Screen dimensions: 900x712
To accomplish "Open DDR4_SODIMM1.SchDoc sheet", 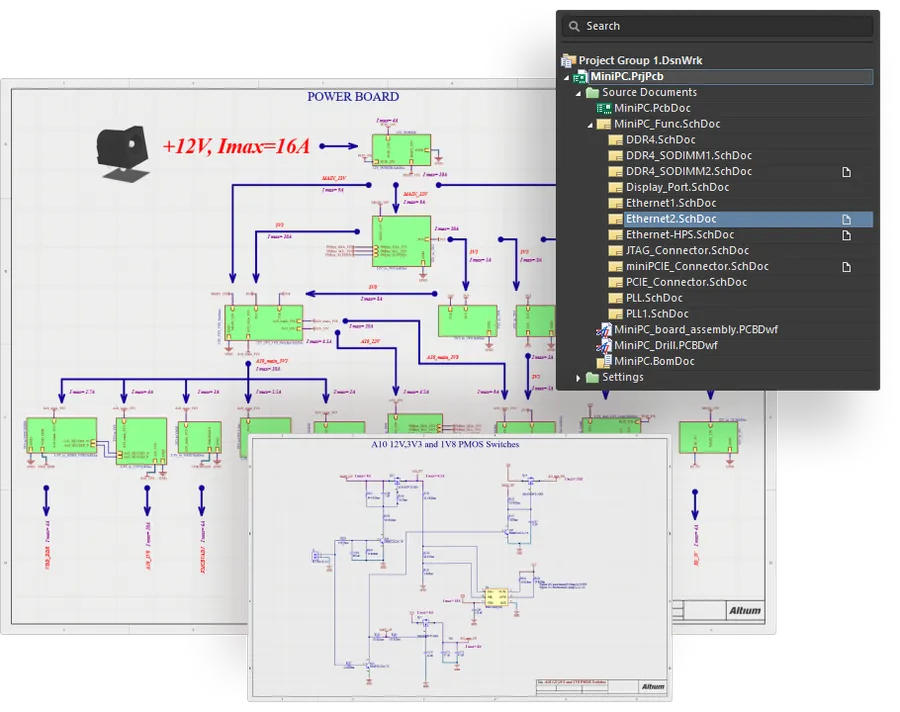I will coord(689,156).
